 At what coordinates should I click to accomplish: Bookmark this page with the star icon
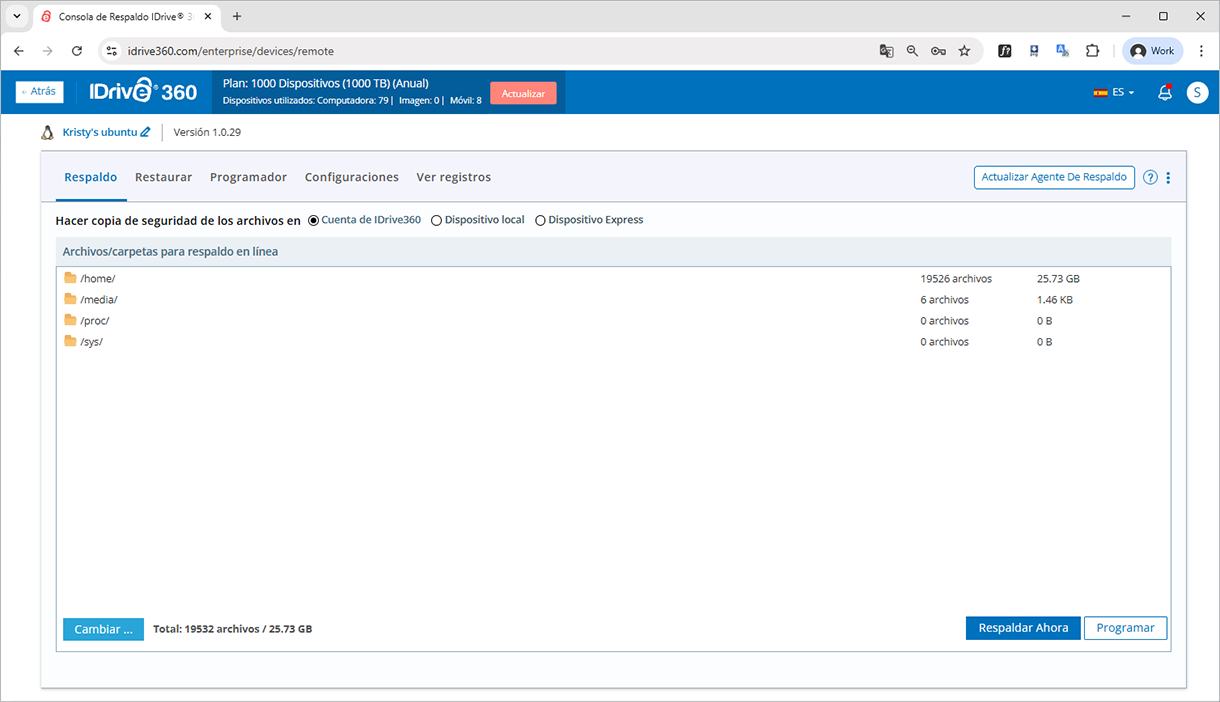point(964,51)
